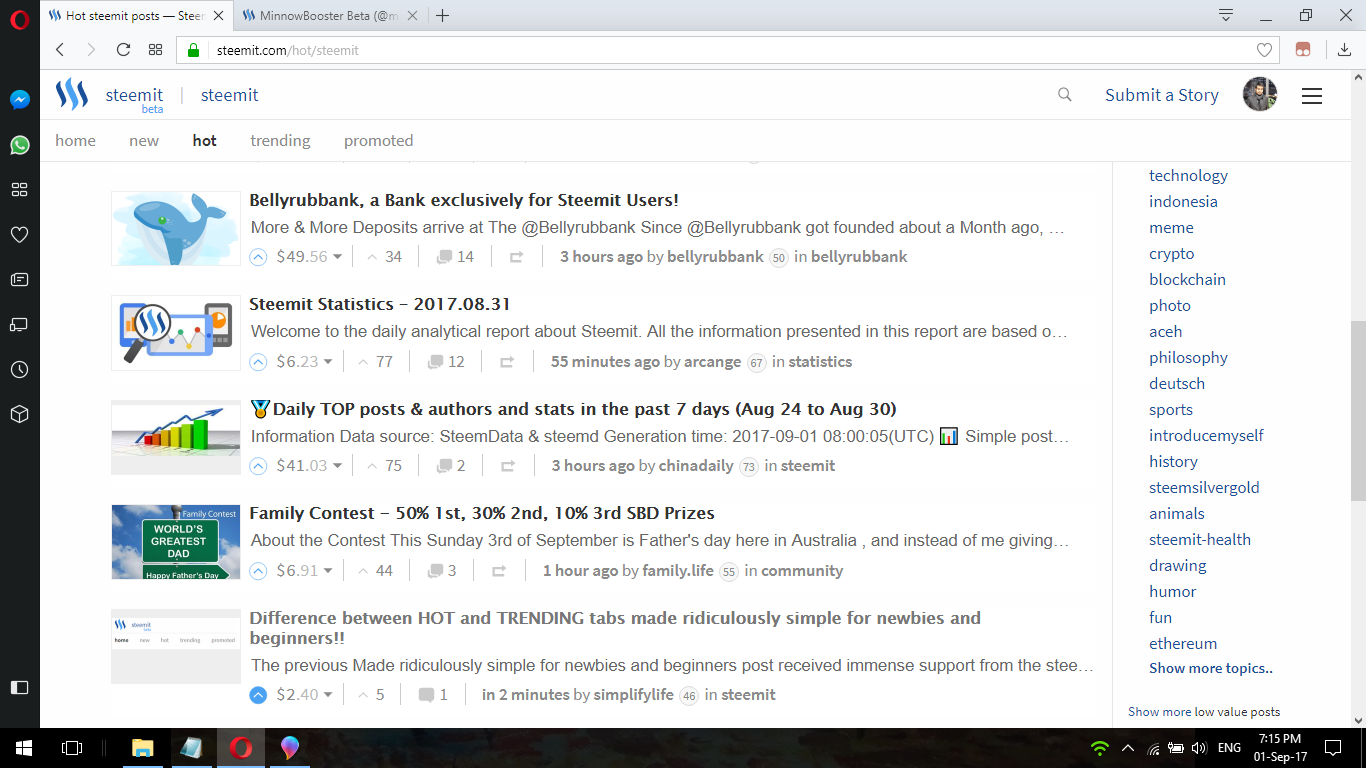Open Bookmarks heart in Opera sidebar
Image resolution: width=1366 pixels, height=768 pixels.
tap(19, 235)
